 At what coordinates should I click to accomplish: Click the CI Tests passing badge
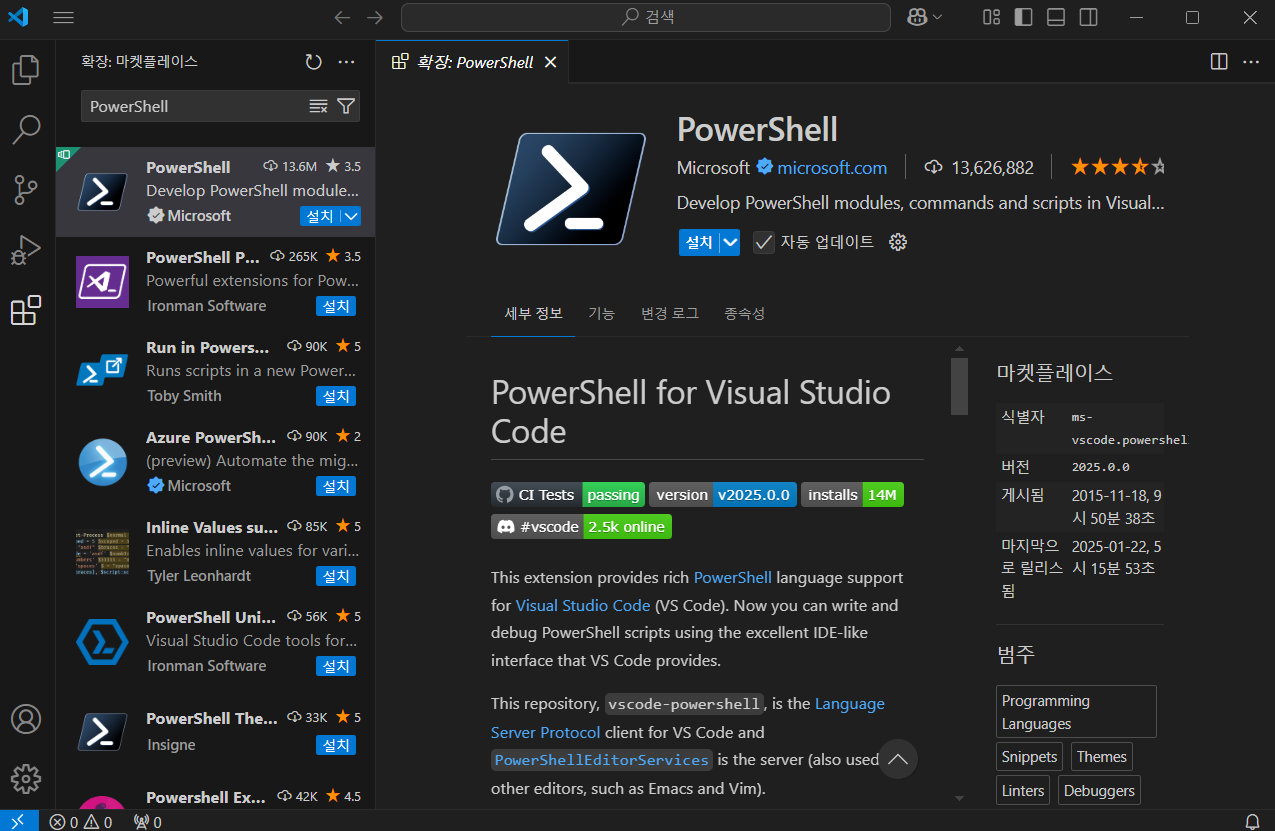tap(568, 495)
